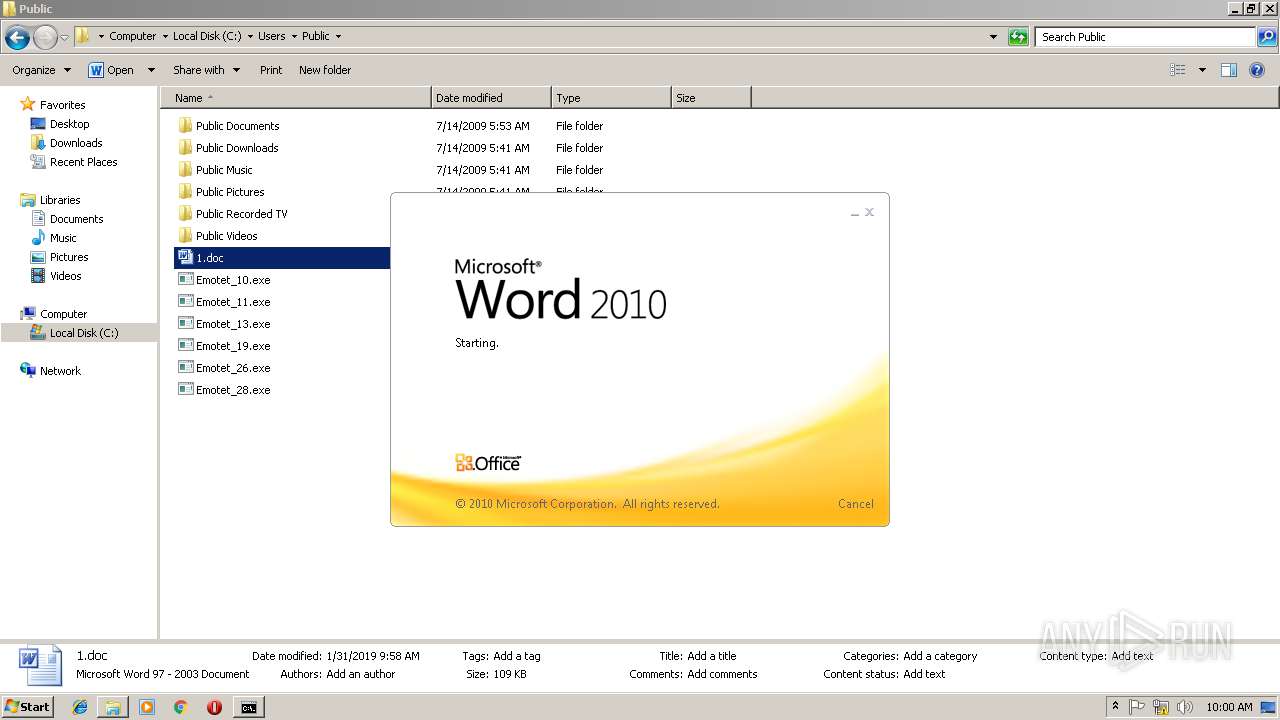
Task: Select Desktop in Favorites
Action: click(x=69, y=124)
